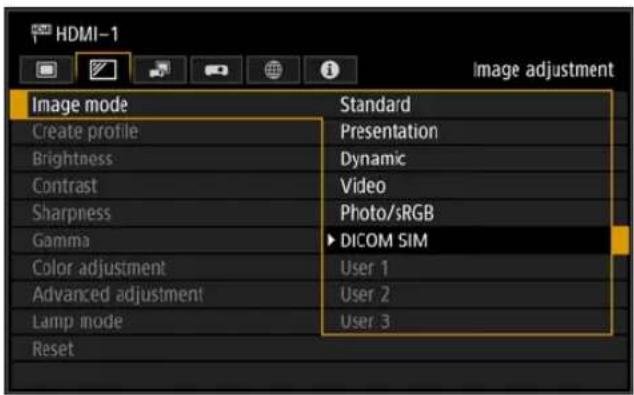The image size is (634, 395).
Task: Select the Image adjustment tab icon
Action: pos(103,69)
